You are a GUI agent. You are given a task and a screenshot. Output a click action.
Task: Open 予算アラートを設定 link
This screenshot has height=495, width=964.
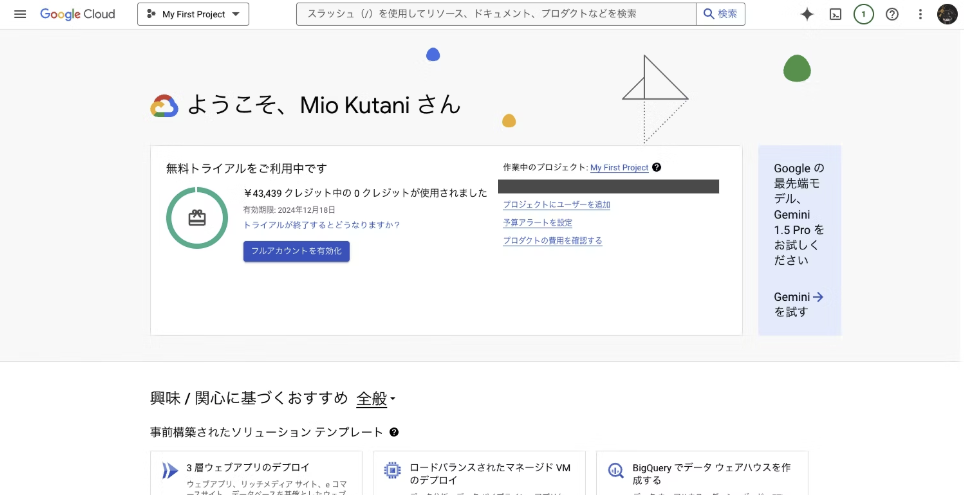[537, 223]
